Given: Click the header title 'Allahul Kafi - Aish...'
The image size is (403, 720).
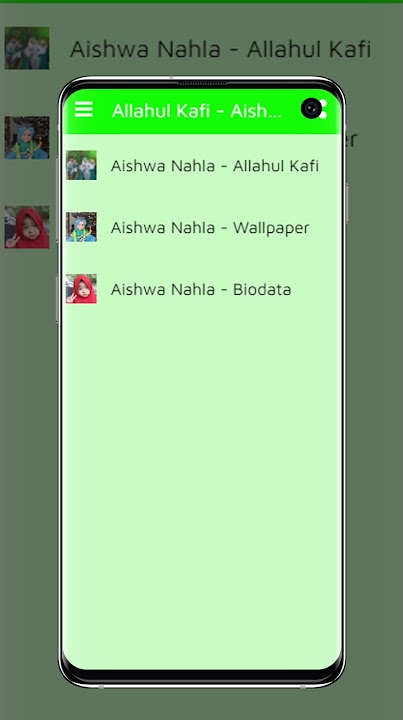Looking at the screenshot, I should pyautogui.click(x=196, y=111).
